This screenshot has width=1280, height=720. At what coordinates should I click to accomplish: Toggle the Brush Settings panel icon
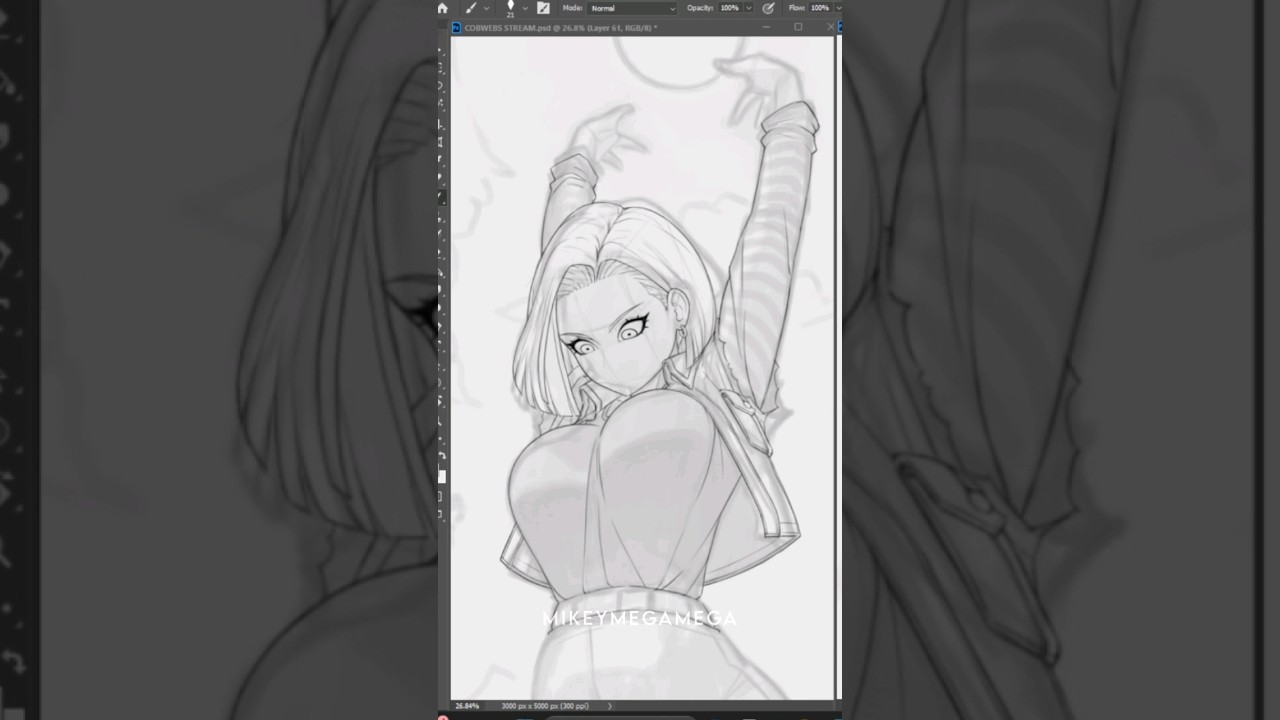[543, 8]
